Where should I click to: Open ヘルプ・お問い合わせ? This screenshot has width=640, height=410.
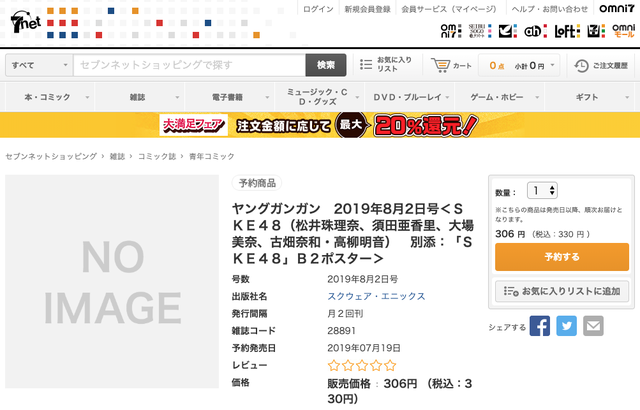(x=550, y=9)
